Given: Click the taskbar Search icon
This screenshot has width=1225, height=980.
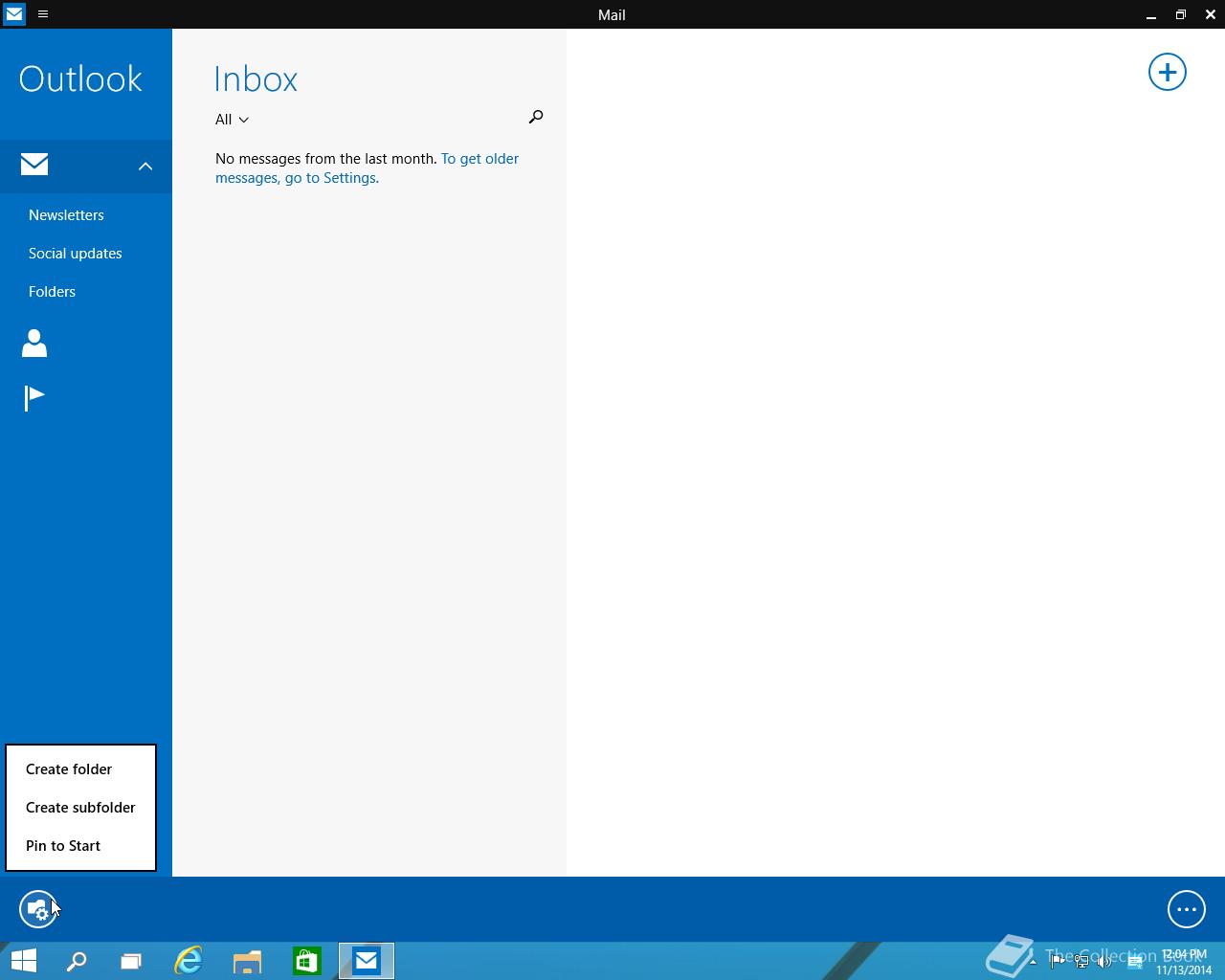Looking at the screenshot, I should tap(77, 961).
